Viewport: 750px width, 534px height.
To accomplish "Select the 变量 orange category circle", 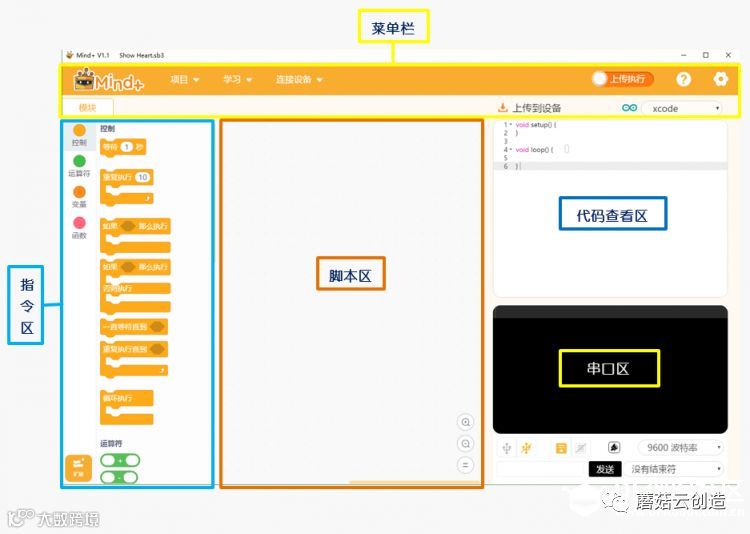I will pyautogui.click(x=79, y=192).
